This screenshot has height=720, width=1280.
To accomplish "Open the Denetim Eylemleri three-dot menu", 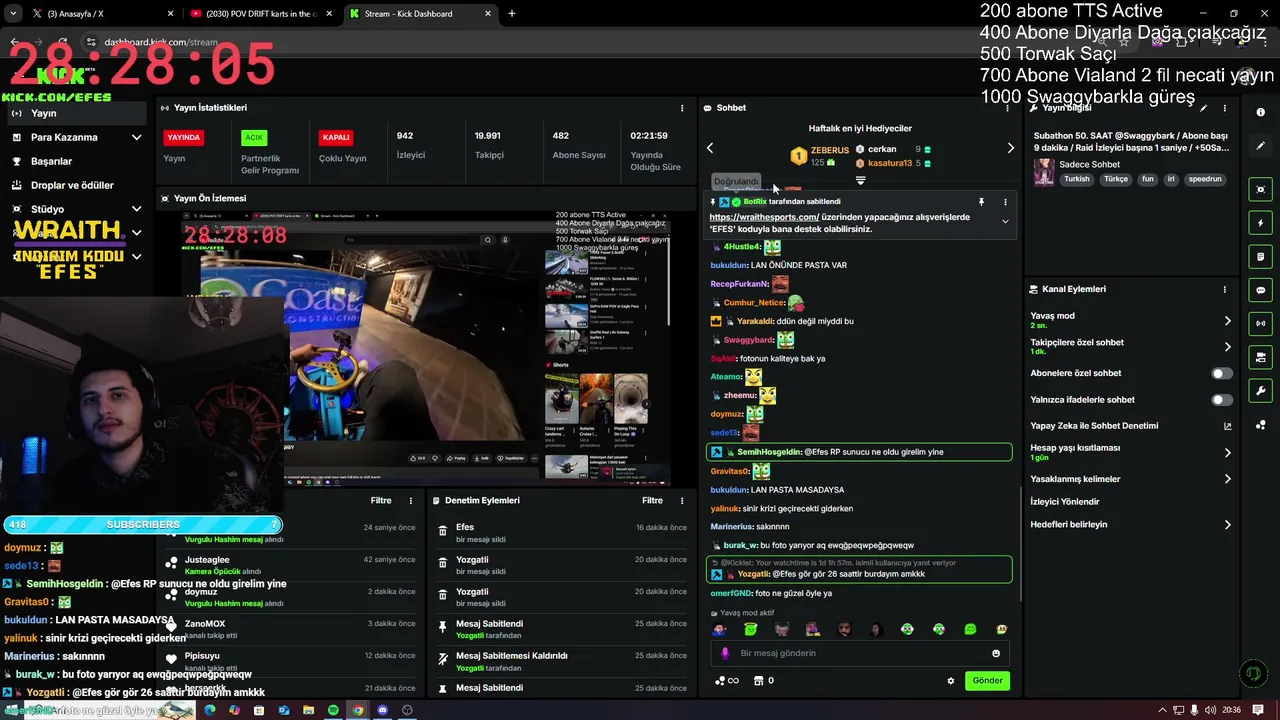I will [x=682, y=501].
